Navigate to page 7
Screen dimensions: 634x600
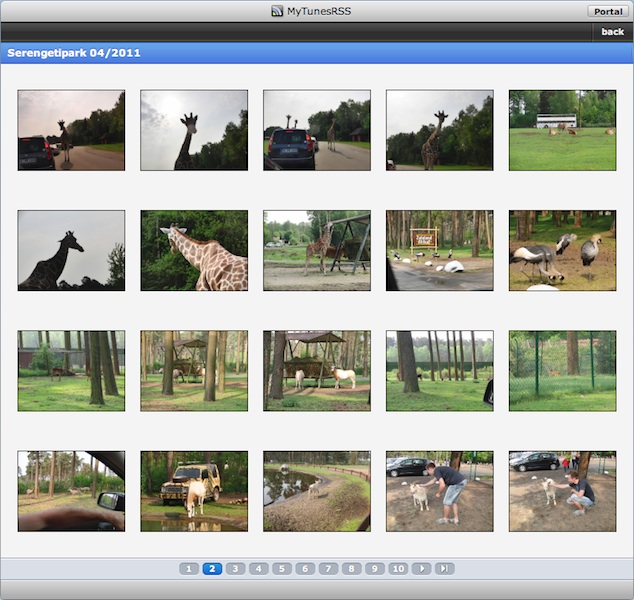coord(328,568)
